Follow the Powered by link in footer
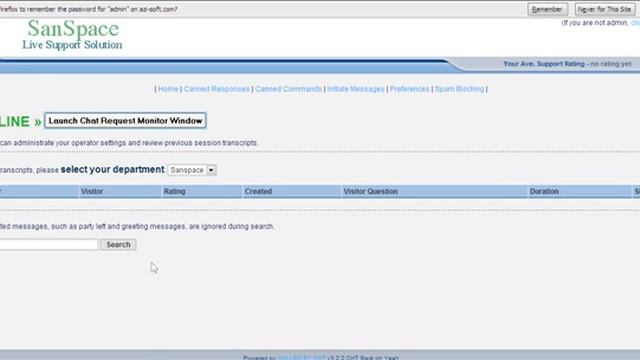Screen dimensions: 640x360 pos(301,358)
